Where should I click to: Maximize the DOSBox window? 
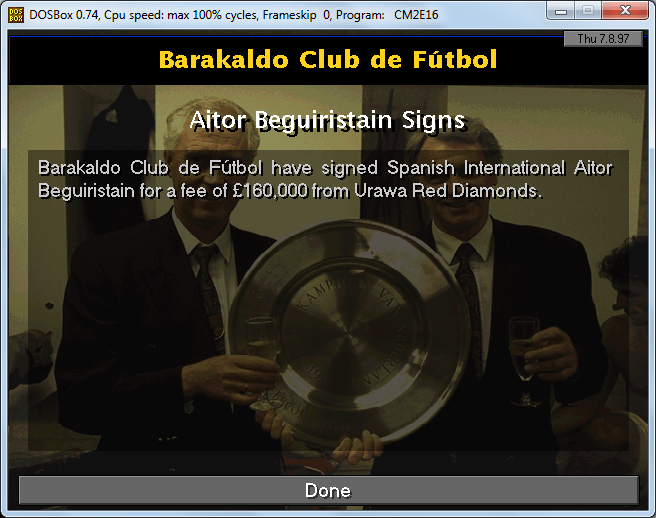pos(588,10)
